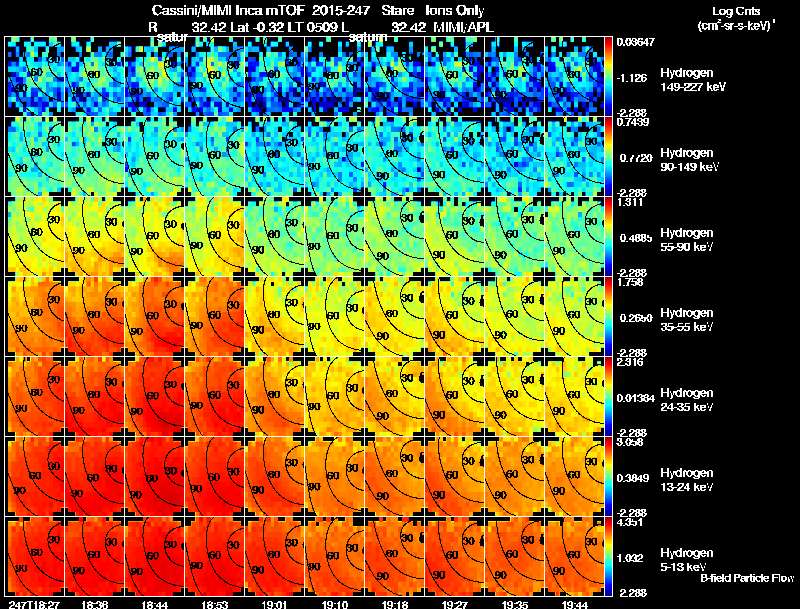Click the 'MIMI/APL' text in header
This screenshot has width=800, height=609.
[463, 27]
